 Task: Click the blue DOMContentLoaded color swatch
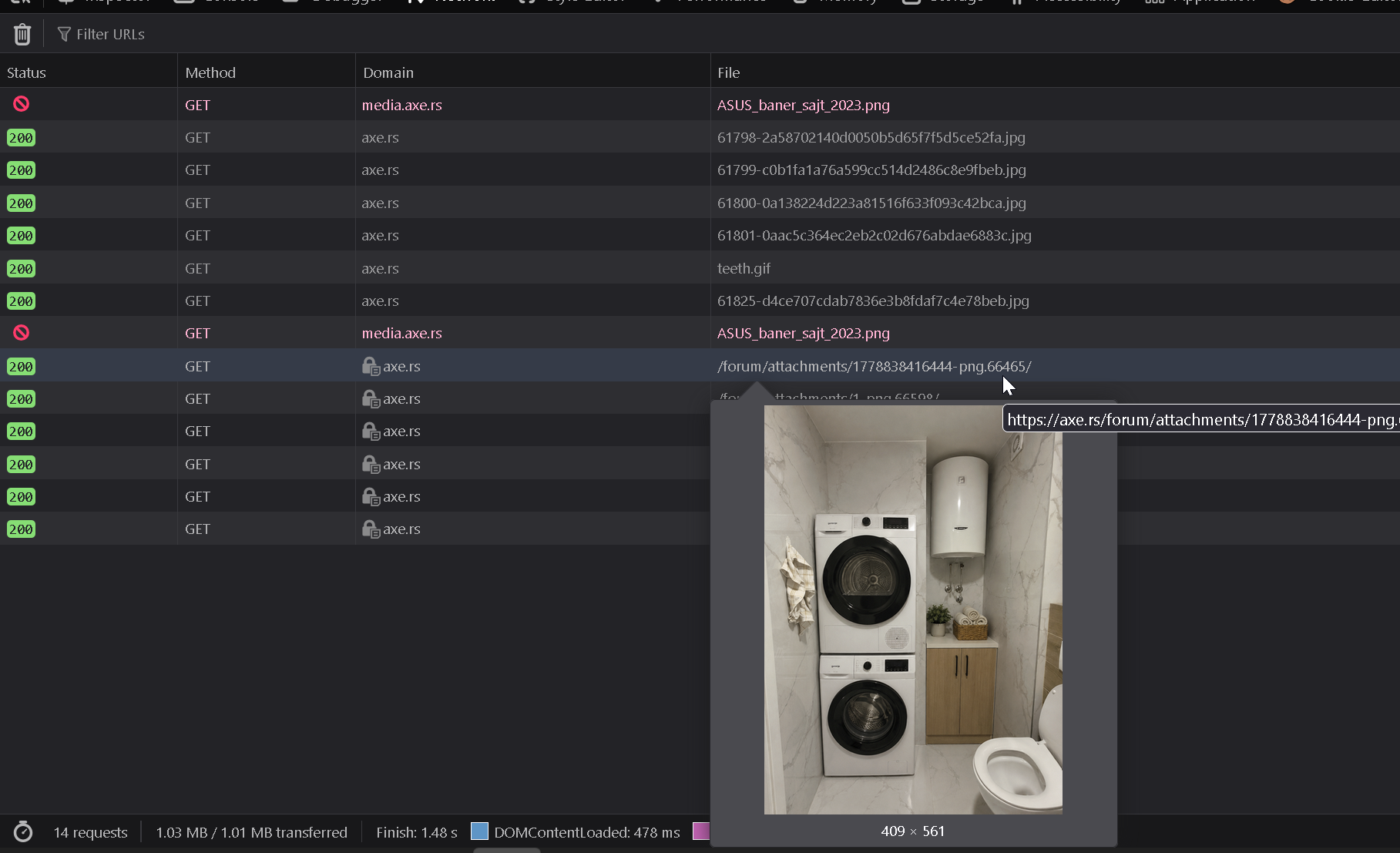[x=479, y=831]
